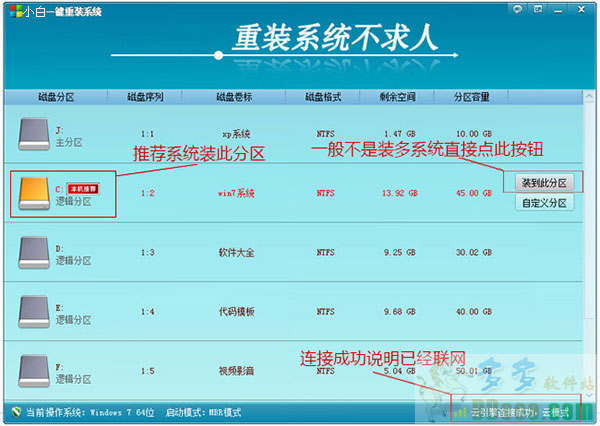The height and width of the screenshot is (426, 600).
Task: Select the win7系统 volume label
Action: point(236,193)
